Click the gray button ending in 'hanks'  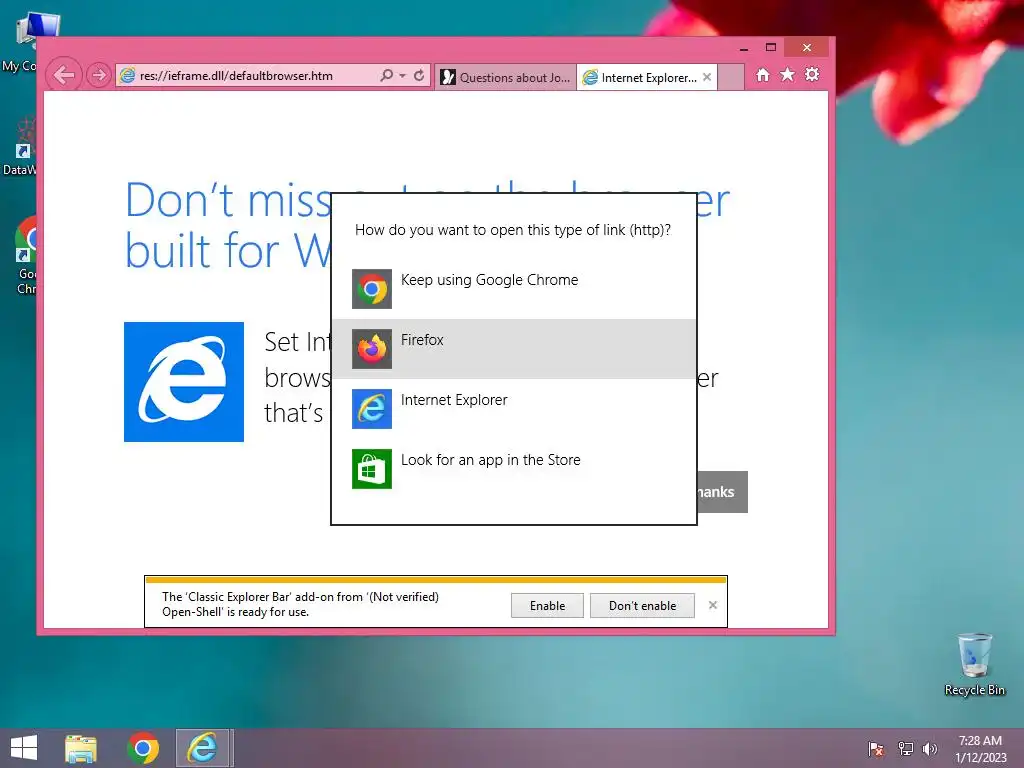722,492
